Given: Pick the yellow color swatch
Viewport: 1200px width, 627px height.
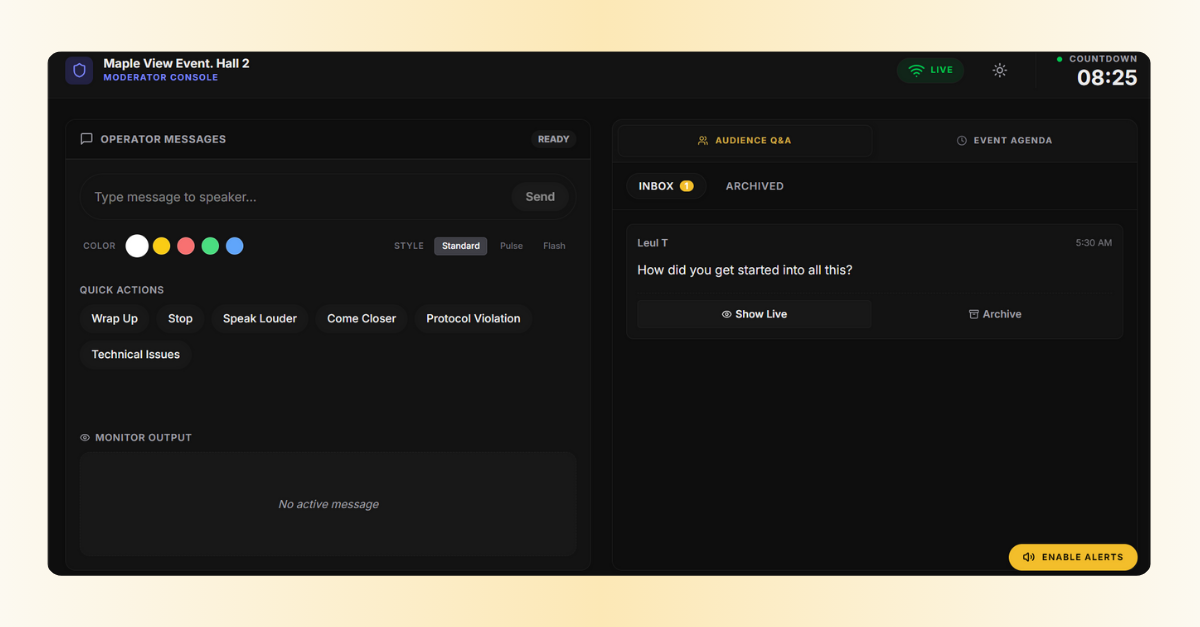Looking at the screenshot, I should 161,246.
